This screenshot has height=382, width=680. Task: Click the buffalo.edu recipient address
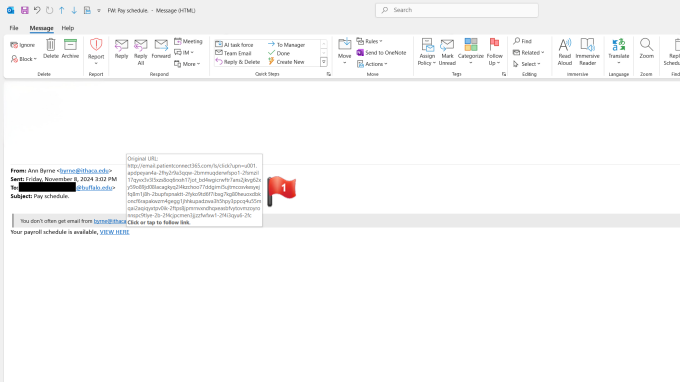pyautogui.click(x=94, y=187)
